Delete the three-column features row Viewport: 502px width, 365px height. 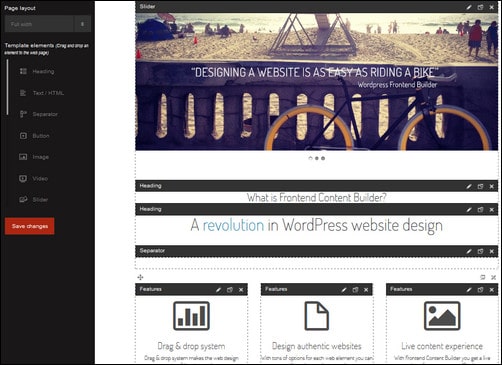pyautogui.click(x=494, y=277)
